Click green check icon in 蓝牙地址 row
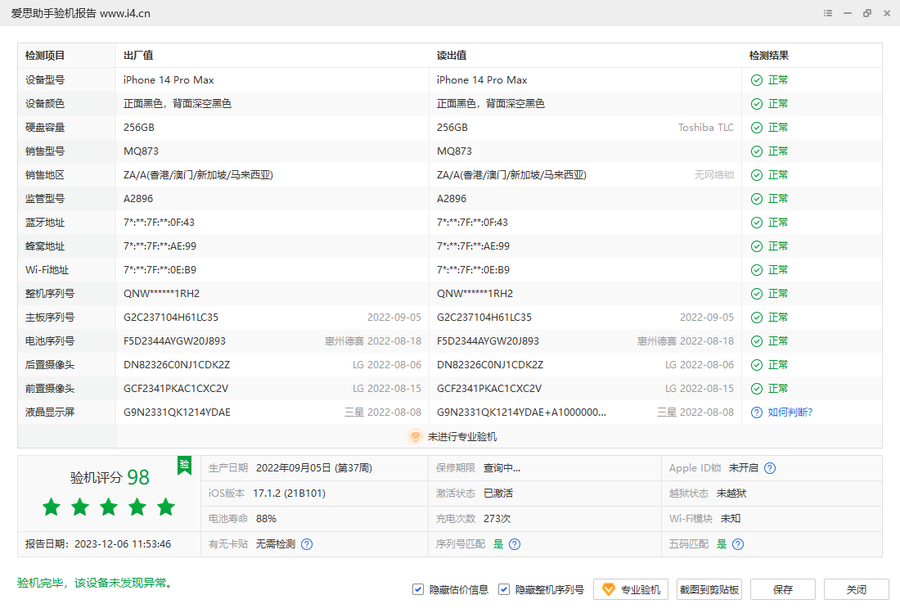Viewport: 900px width, 613px height. [x=757, y=223]
